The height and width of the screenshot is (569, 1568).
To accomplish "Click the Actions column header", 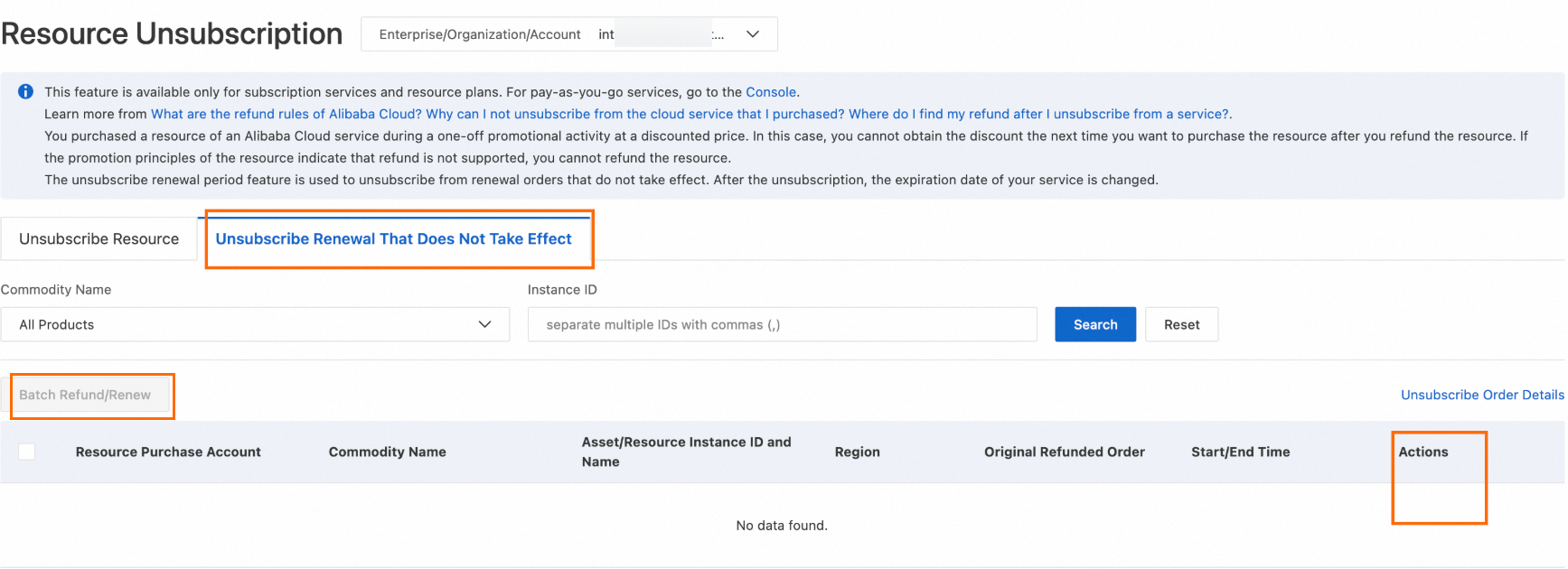I will pyautogui.click(x=1422, y=452).
